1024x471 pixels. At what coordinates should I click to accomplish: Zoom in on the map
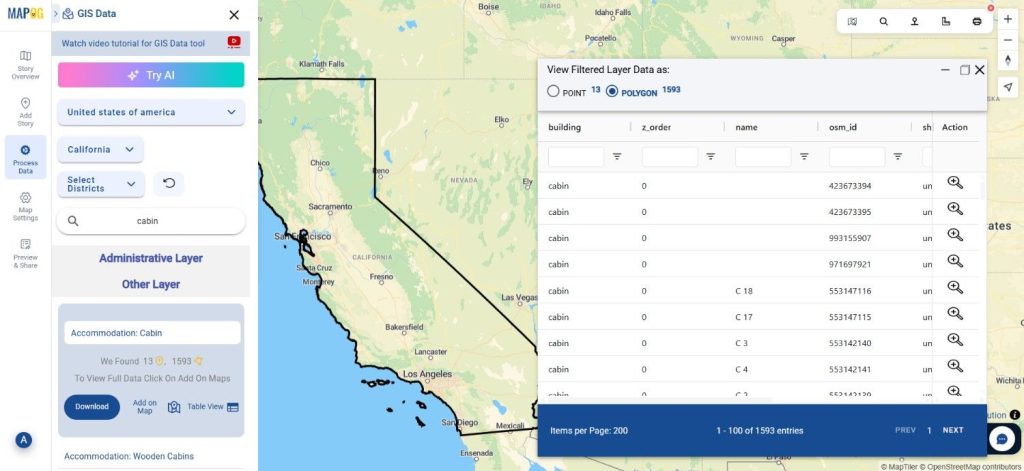click(1007, 19)
